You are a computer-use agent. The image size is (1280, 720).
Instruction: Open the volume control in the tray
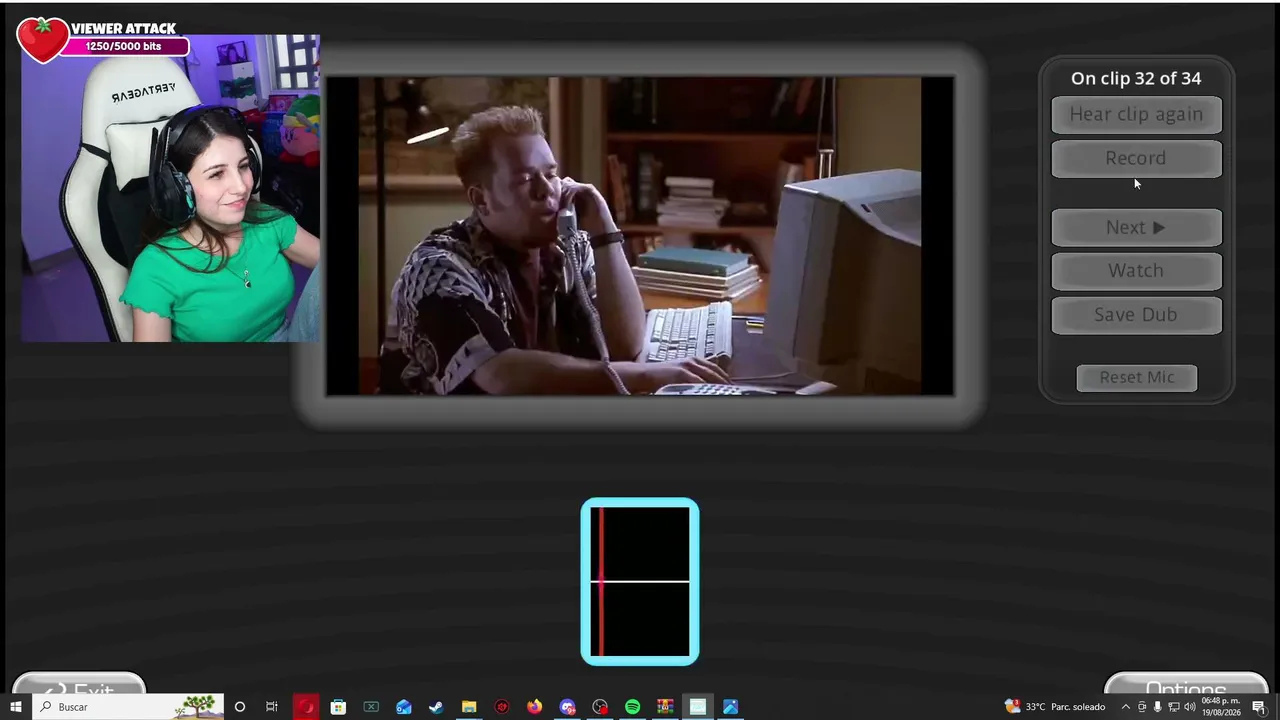point(1189,707)
